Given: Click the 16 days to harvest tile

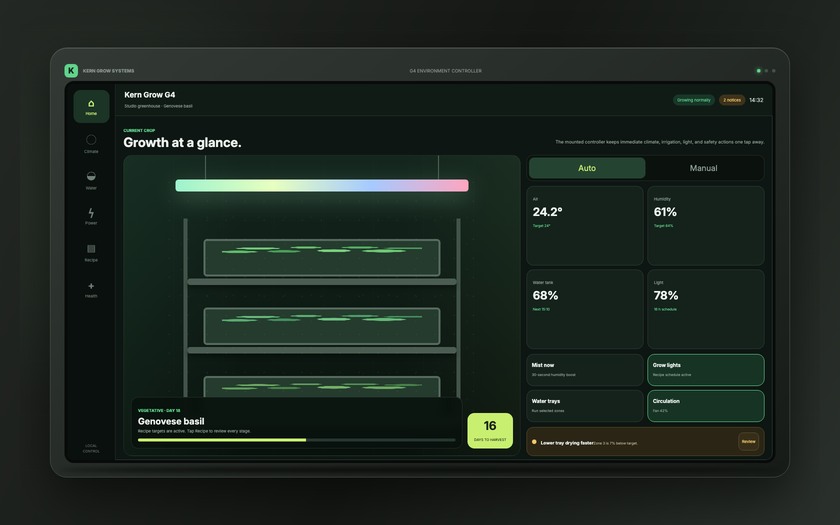Looking at the screenshot, I should pyautogui.click(x=490, y=430).
